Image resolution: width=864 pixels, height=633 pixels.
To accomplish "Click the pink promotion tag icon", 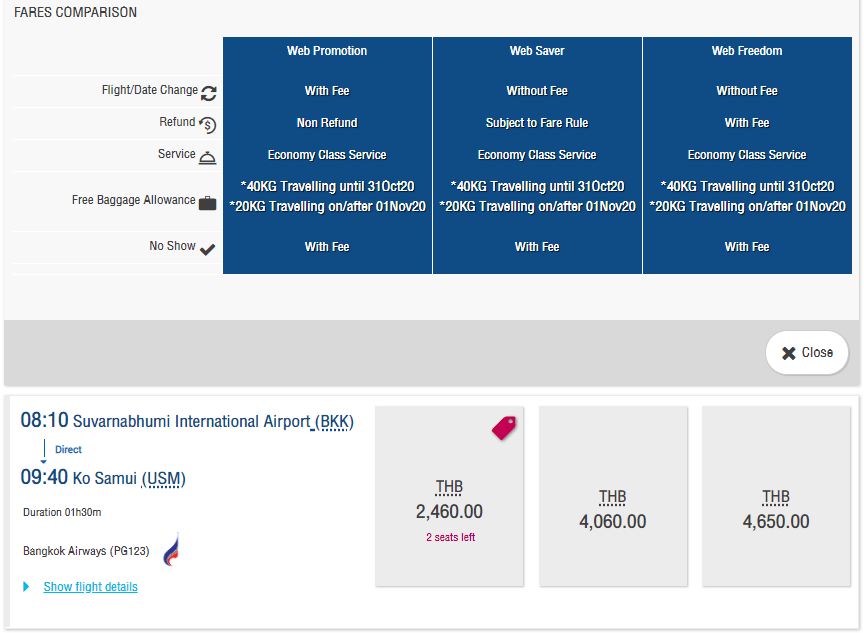I will [x=504, y=428].
